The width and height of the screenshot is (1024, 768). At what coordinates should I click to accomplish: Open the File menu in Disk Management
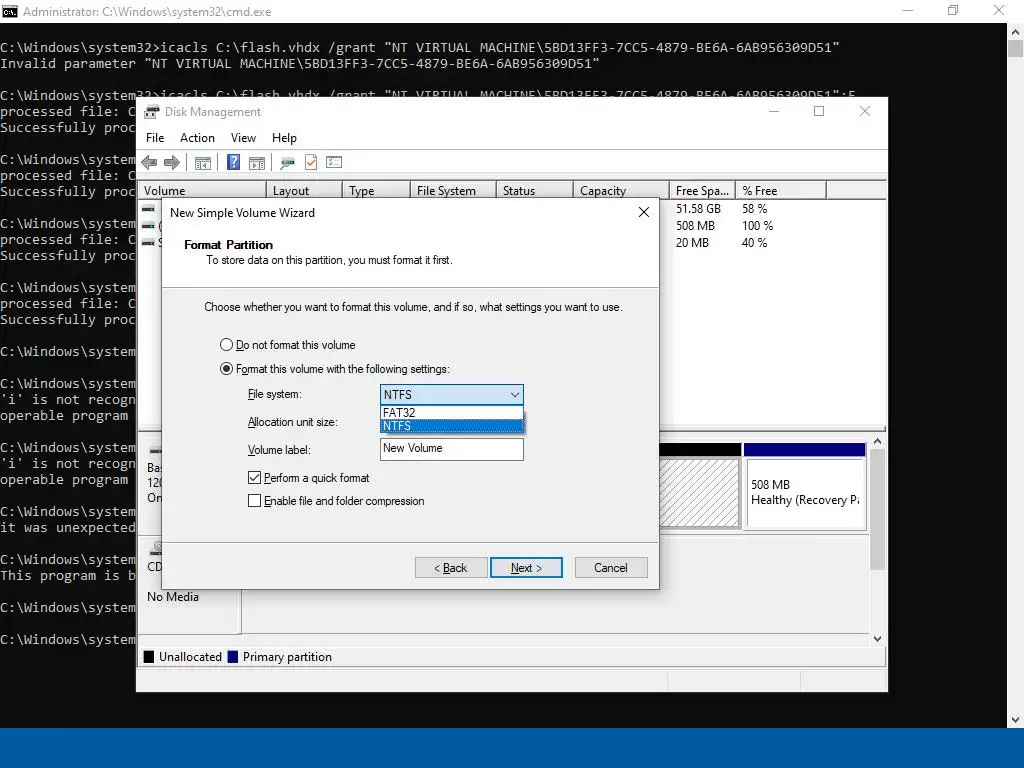pyautogui.click(x=155, y=138)
